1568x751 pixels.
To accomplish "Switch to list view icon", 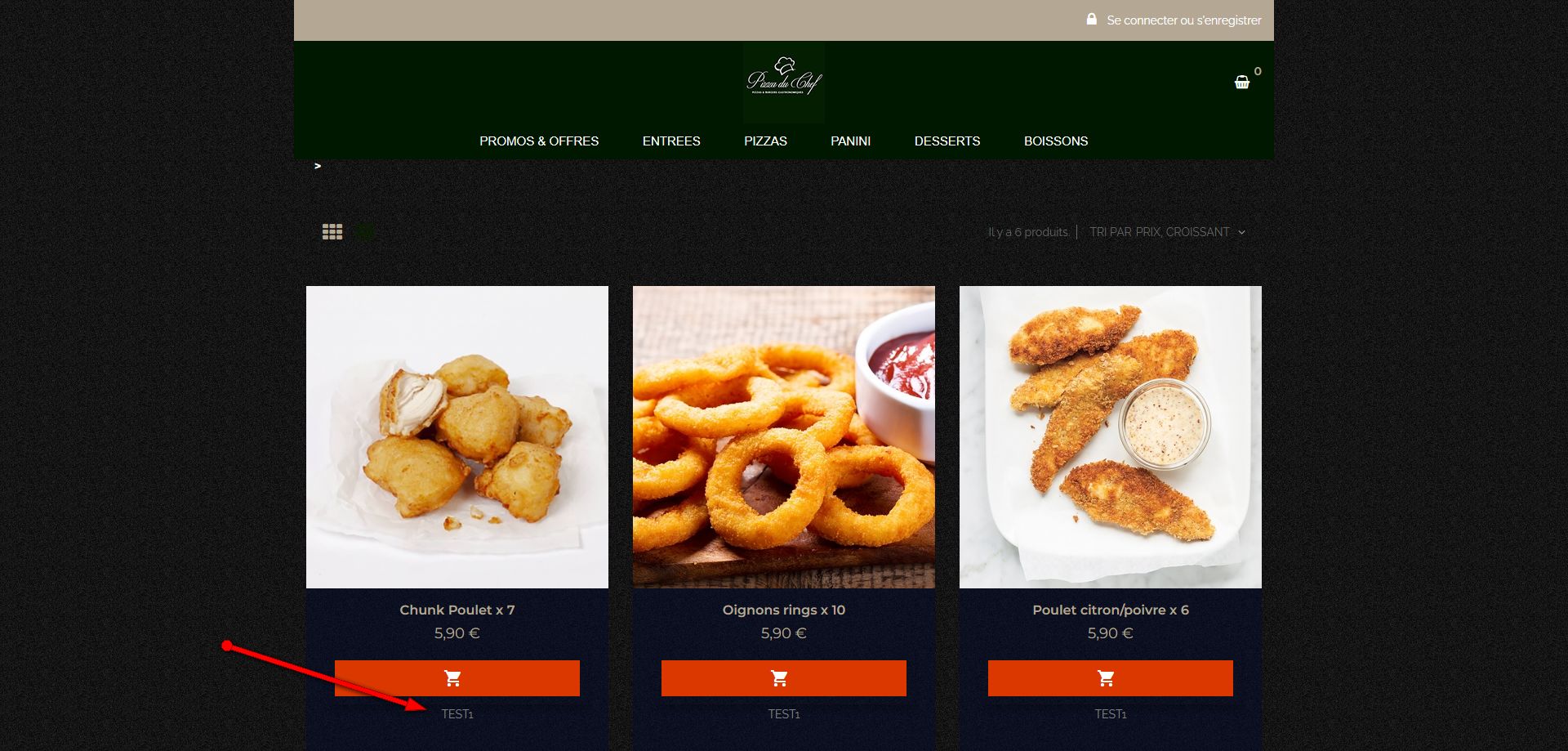I will point(365,232).
